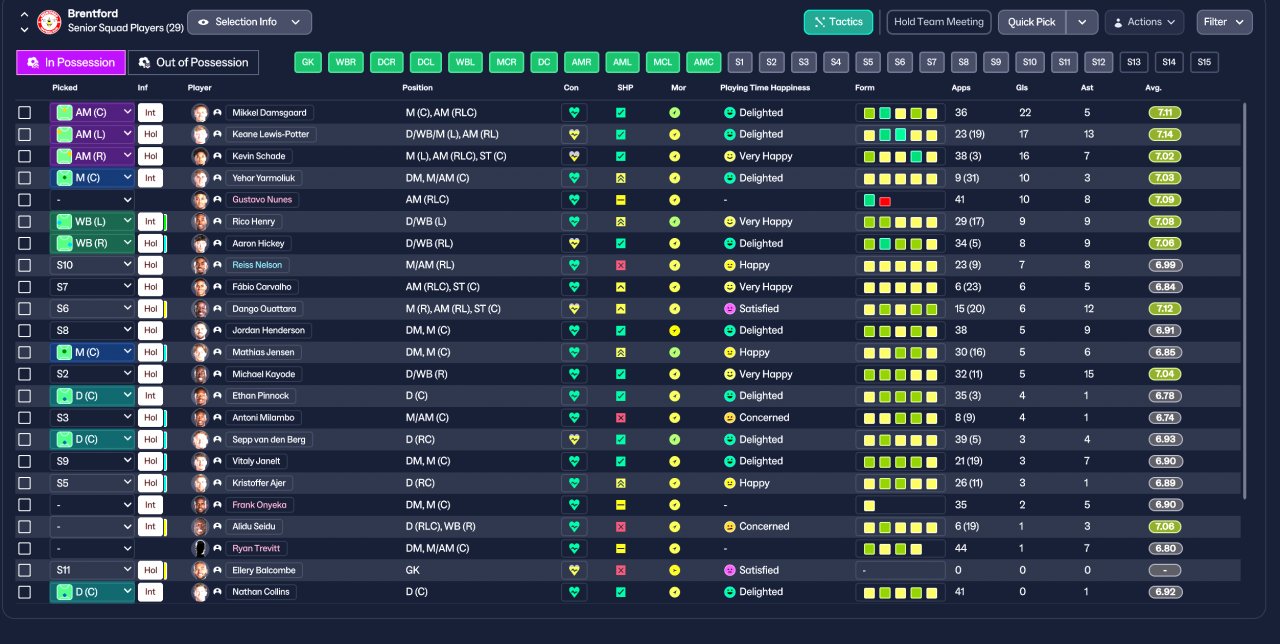Click the Quick Pick button

click(x=1032, y=22)
